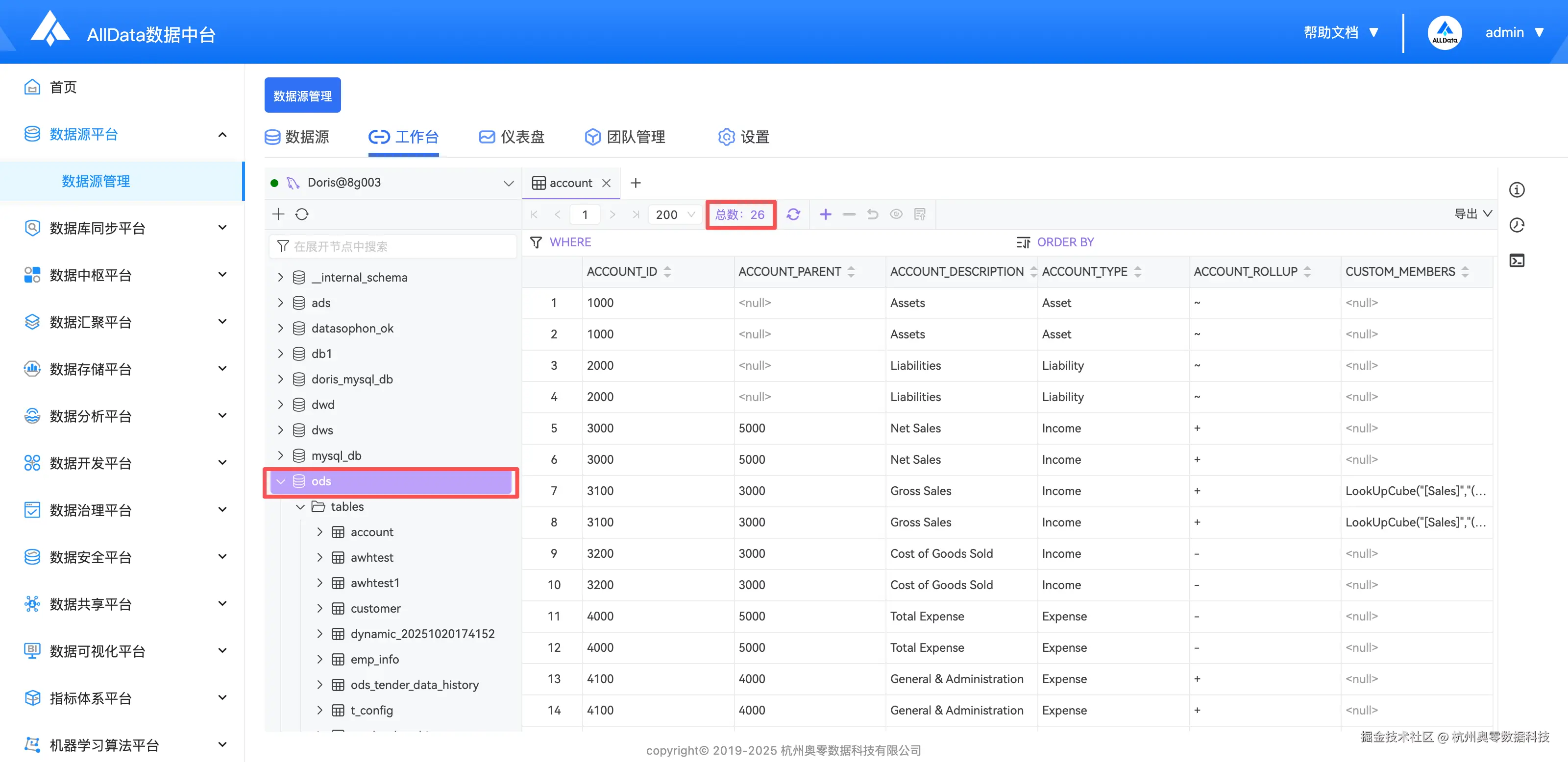This screenshot has width=1568, height=762.
Task: Sort by ACCOUNT_ROLLUP column
Action: click(1307, 272)
